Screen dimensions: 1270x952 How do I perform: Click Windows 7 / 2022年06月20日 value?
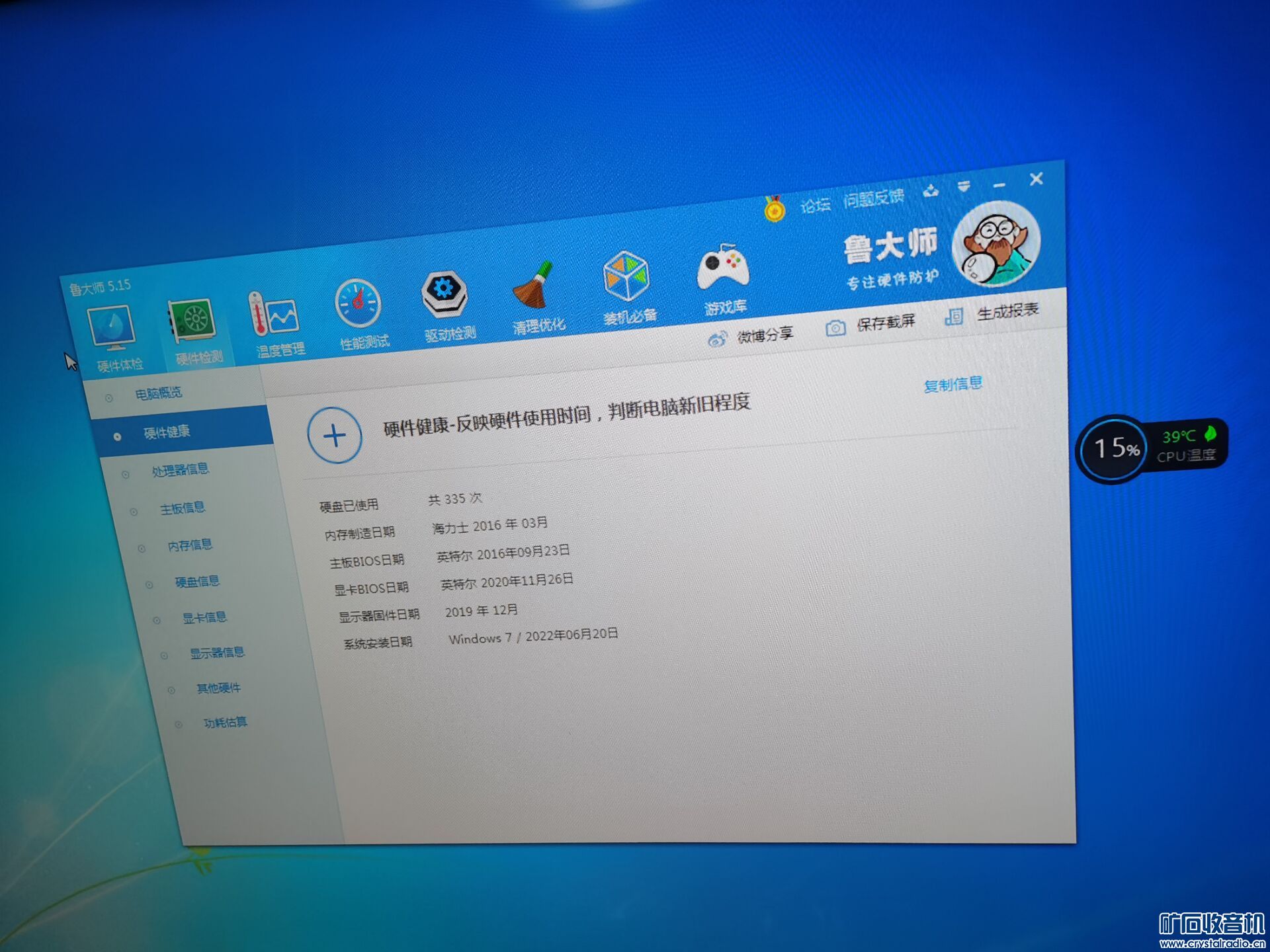pos(533,637)
